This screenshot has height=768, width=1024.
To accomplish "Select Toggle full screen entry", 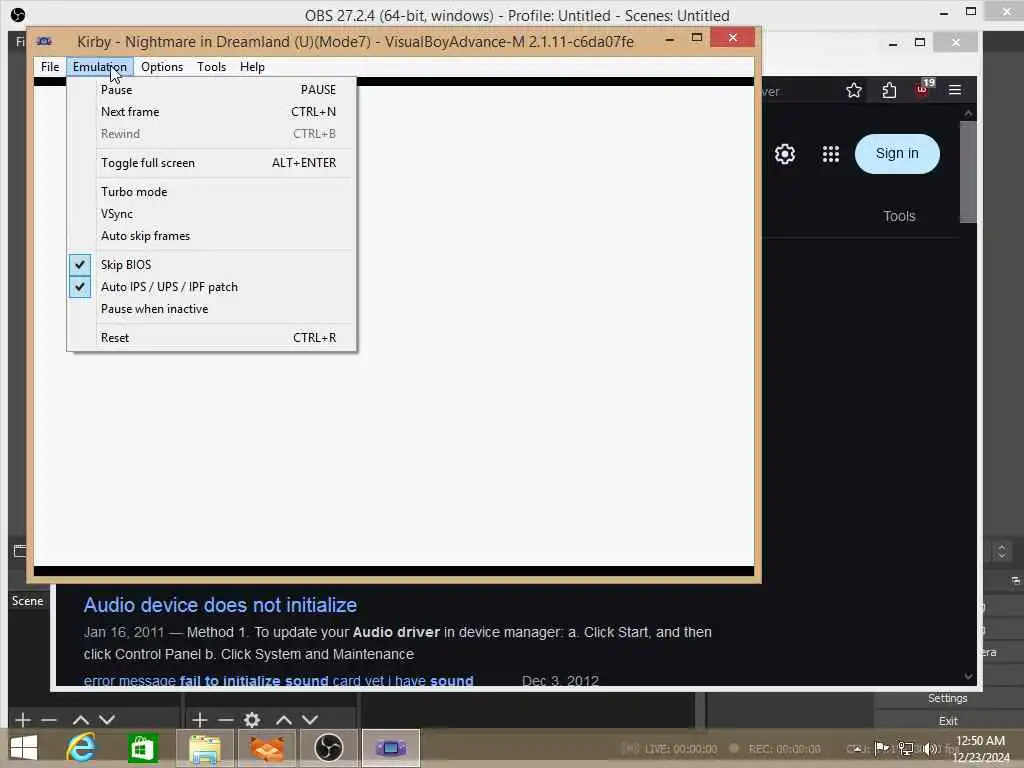I will (x=212, y=163).
